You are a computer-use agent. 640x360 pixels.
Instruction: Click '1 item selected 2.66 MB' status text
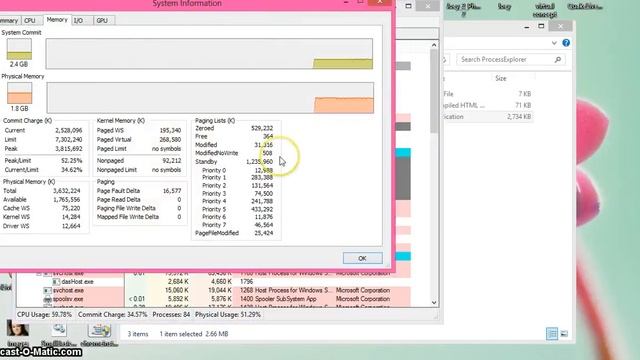tap(194, 334)
